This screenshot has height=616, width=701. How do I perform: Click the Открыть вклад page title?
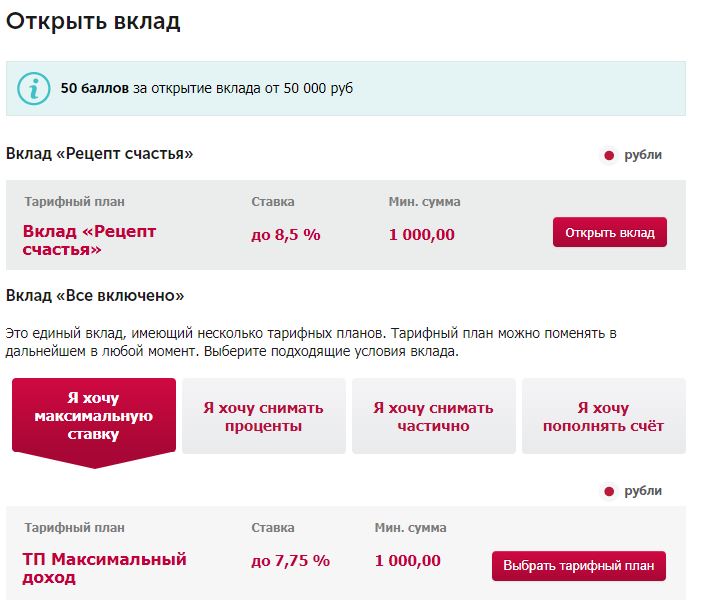(x=93, y=21)
